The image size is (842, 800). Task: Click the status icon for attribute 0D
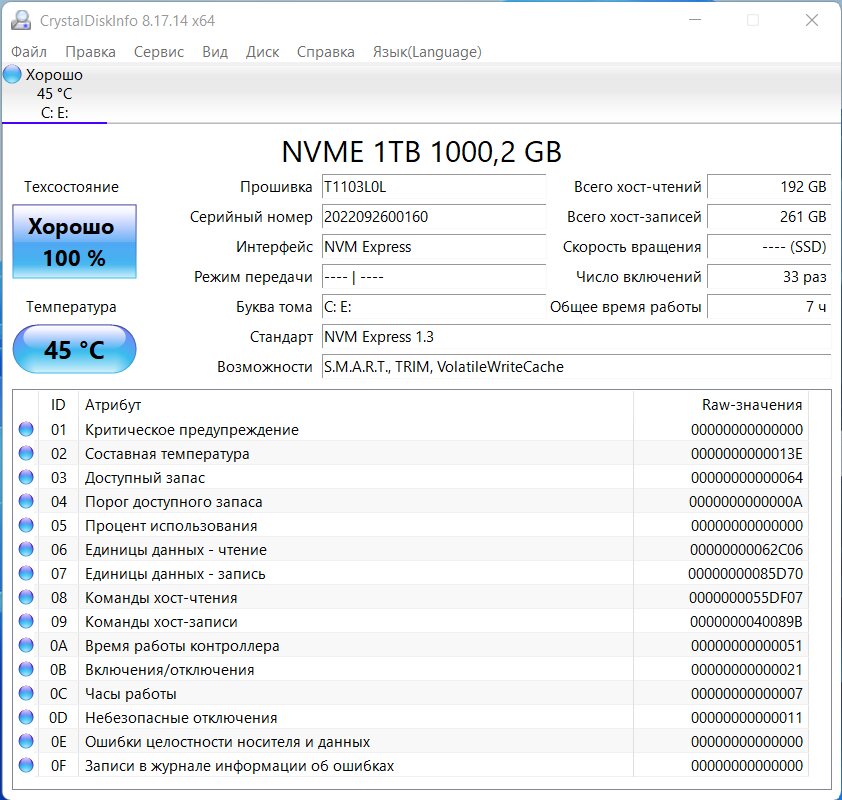[26, 717]
